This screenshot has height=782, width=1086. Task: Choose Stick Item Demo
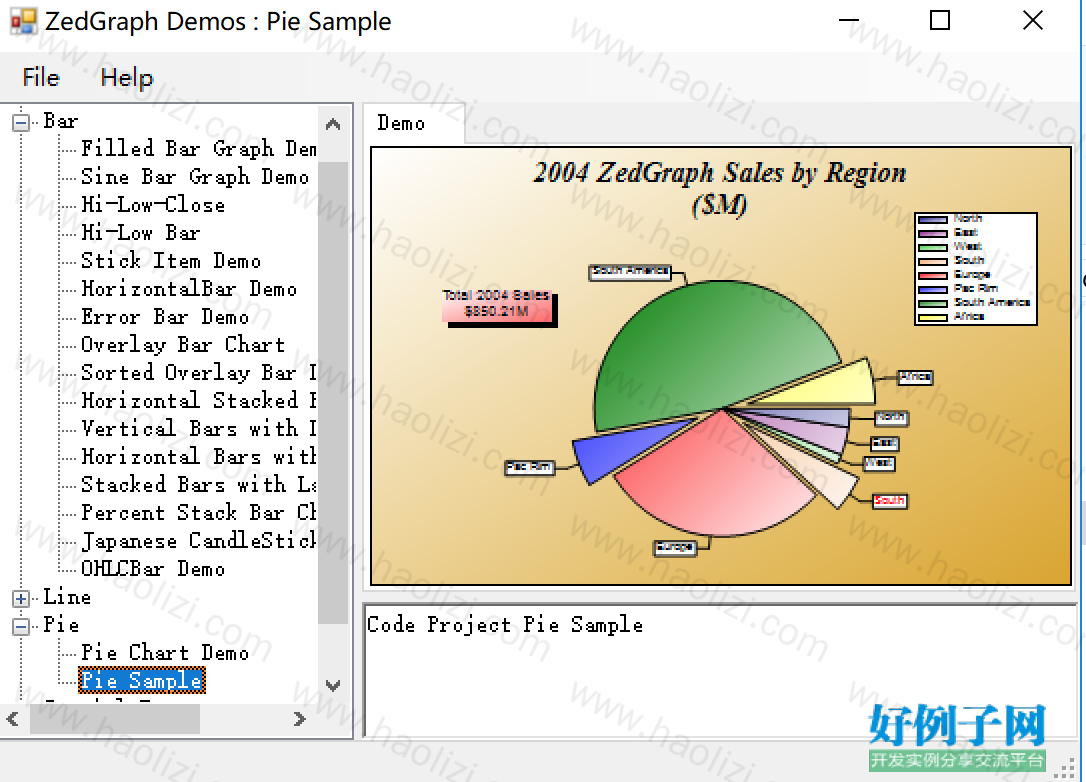[170, 260]
